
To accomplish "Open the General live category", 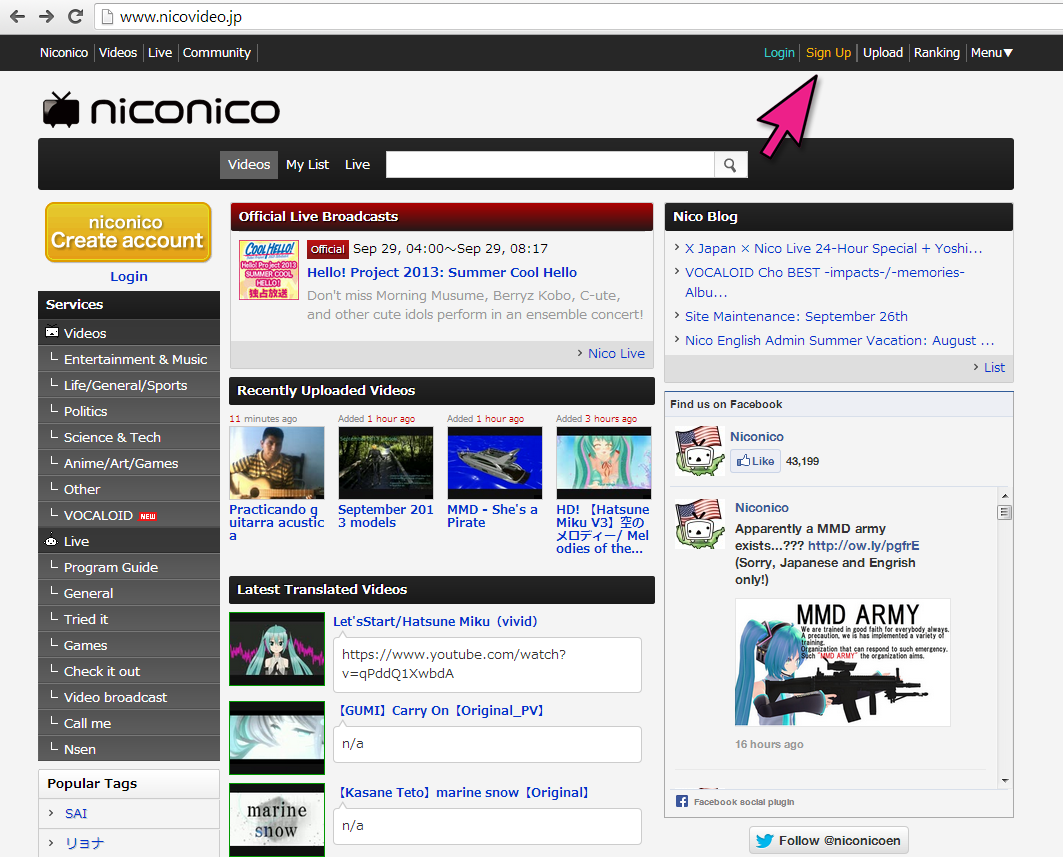I will coord(129,593).
